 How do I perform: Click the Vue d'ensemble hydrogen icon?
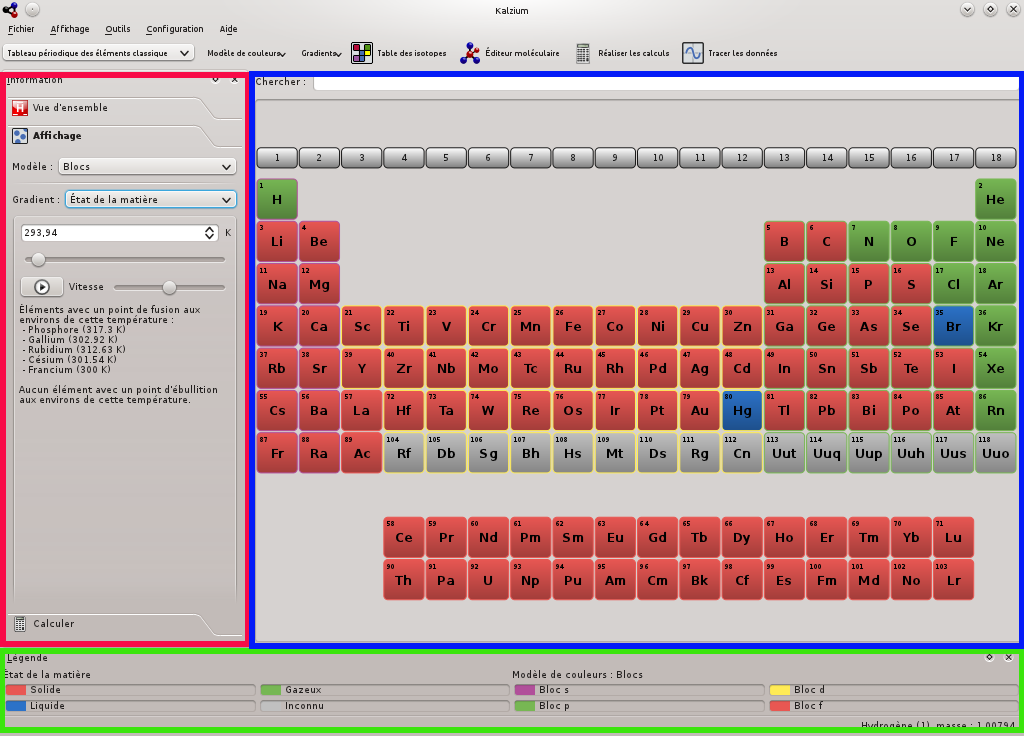20,108
